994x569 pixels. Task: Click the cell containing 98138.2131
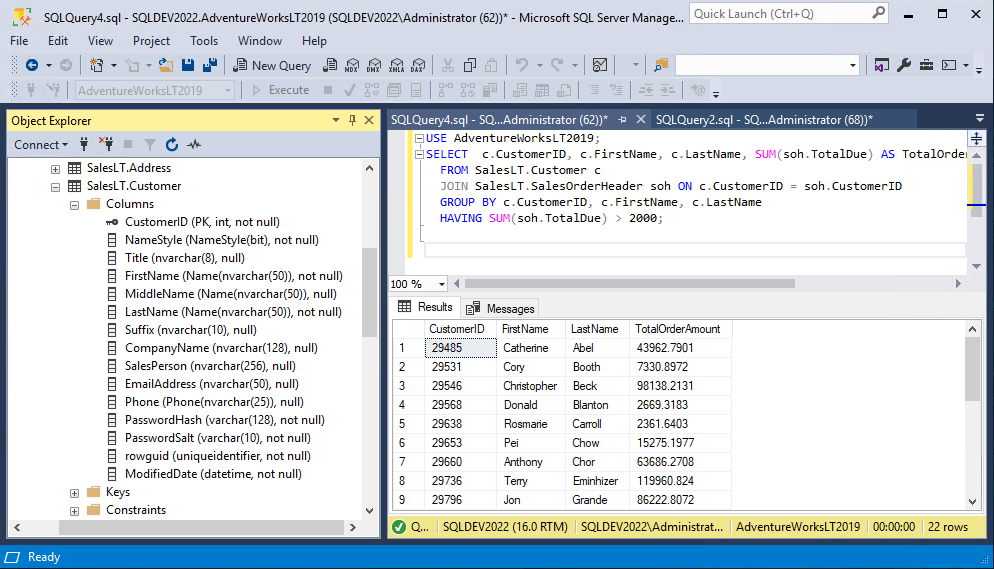(x=680, y=386)
